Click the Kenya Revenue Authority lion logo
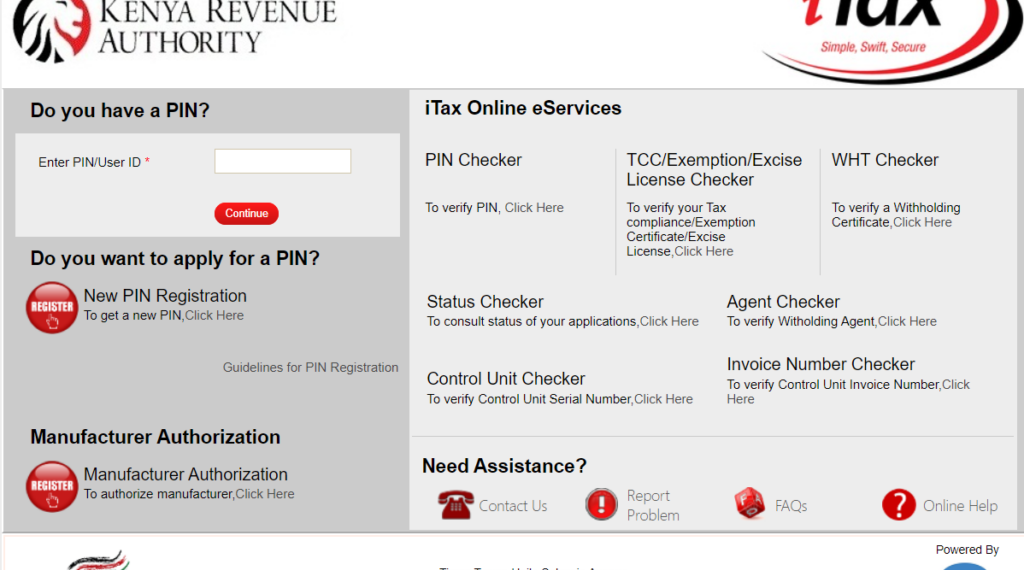 pyautogui.click(x=52, y=29)
